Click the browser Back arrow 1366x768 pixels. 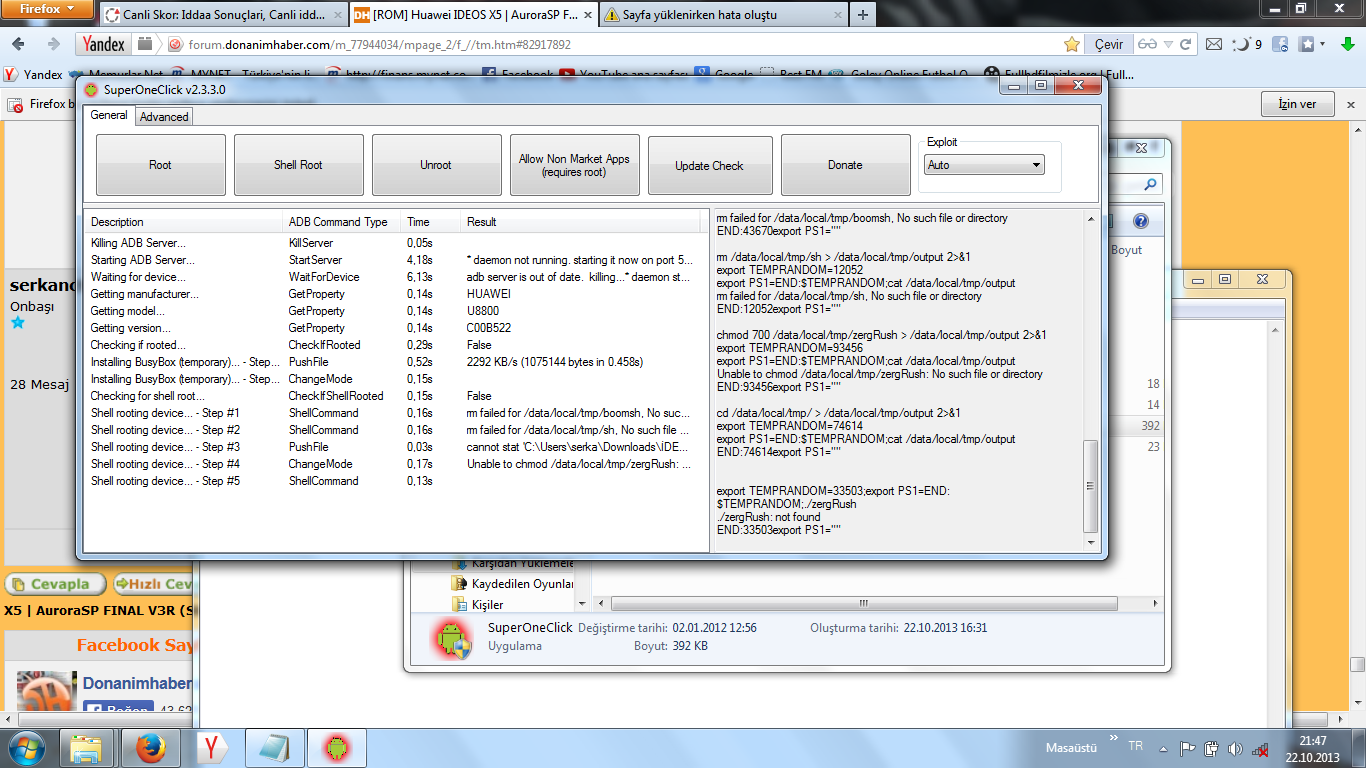[x=20, y=44]
